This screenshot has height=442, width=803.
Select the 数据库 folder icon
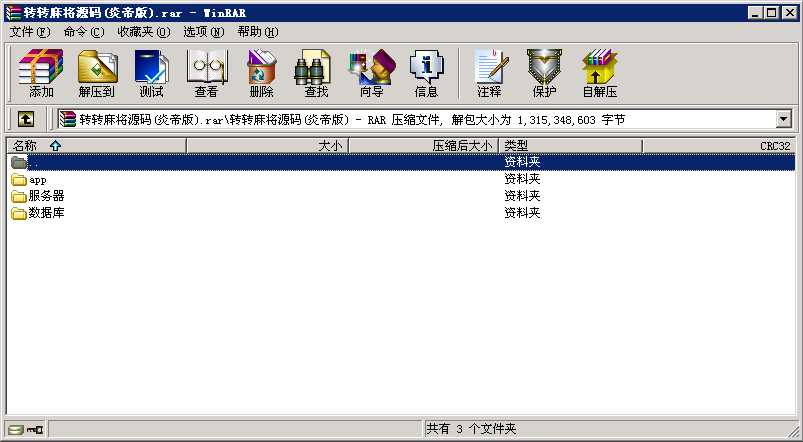point(19,213)
